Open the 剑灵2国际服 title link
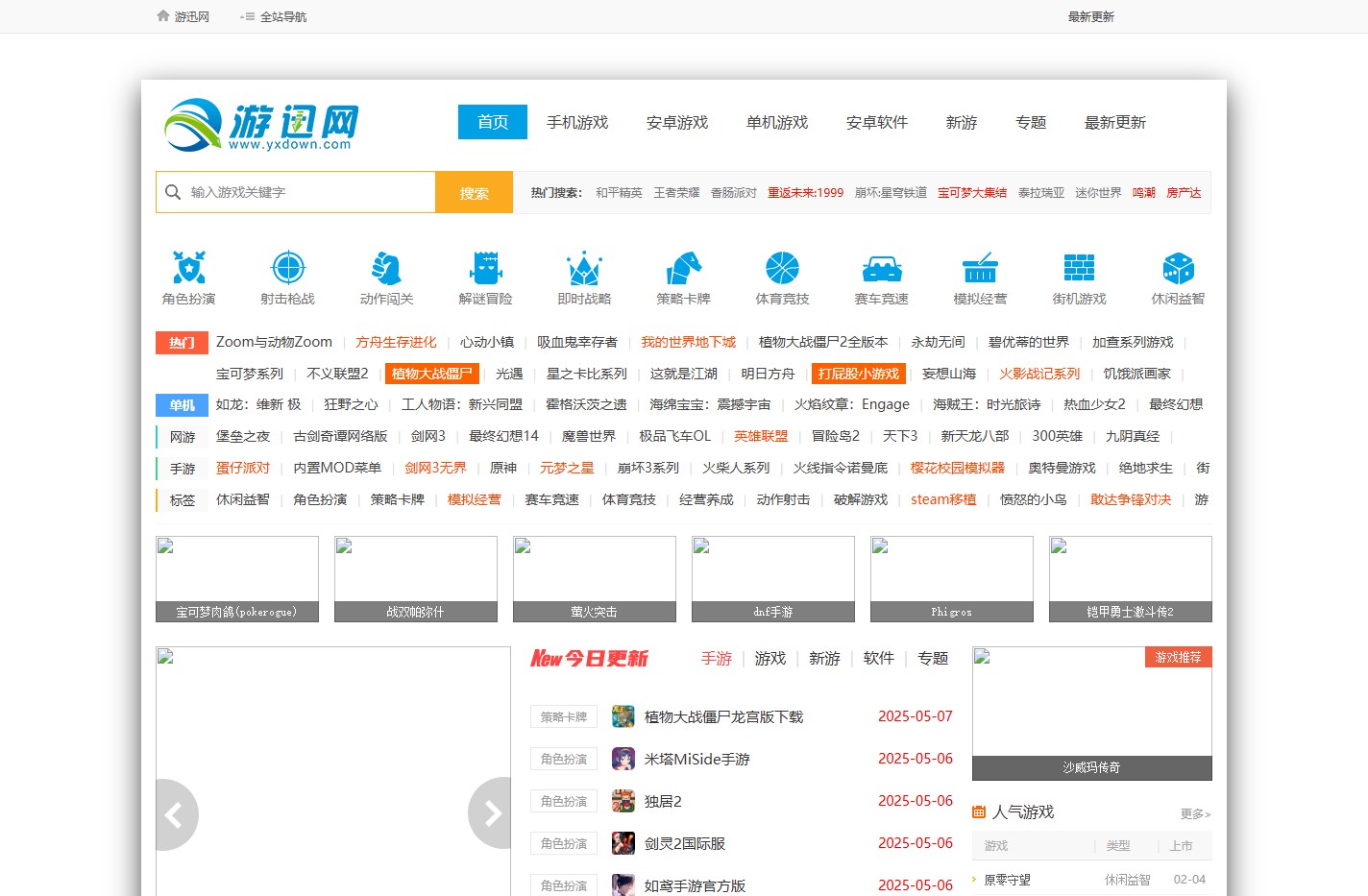The width and height of the screenshot is (1368, 896). [685, 843]
